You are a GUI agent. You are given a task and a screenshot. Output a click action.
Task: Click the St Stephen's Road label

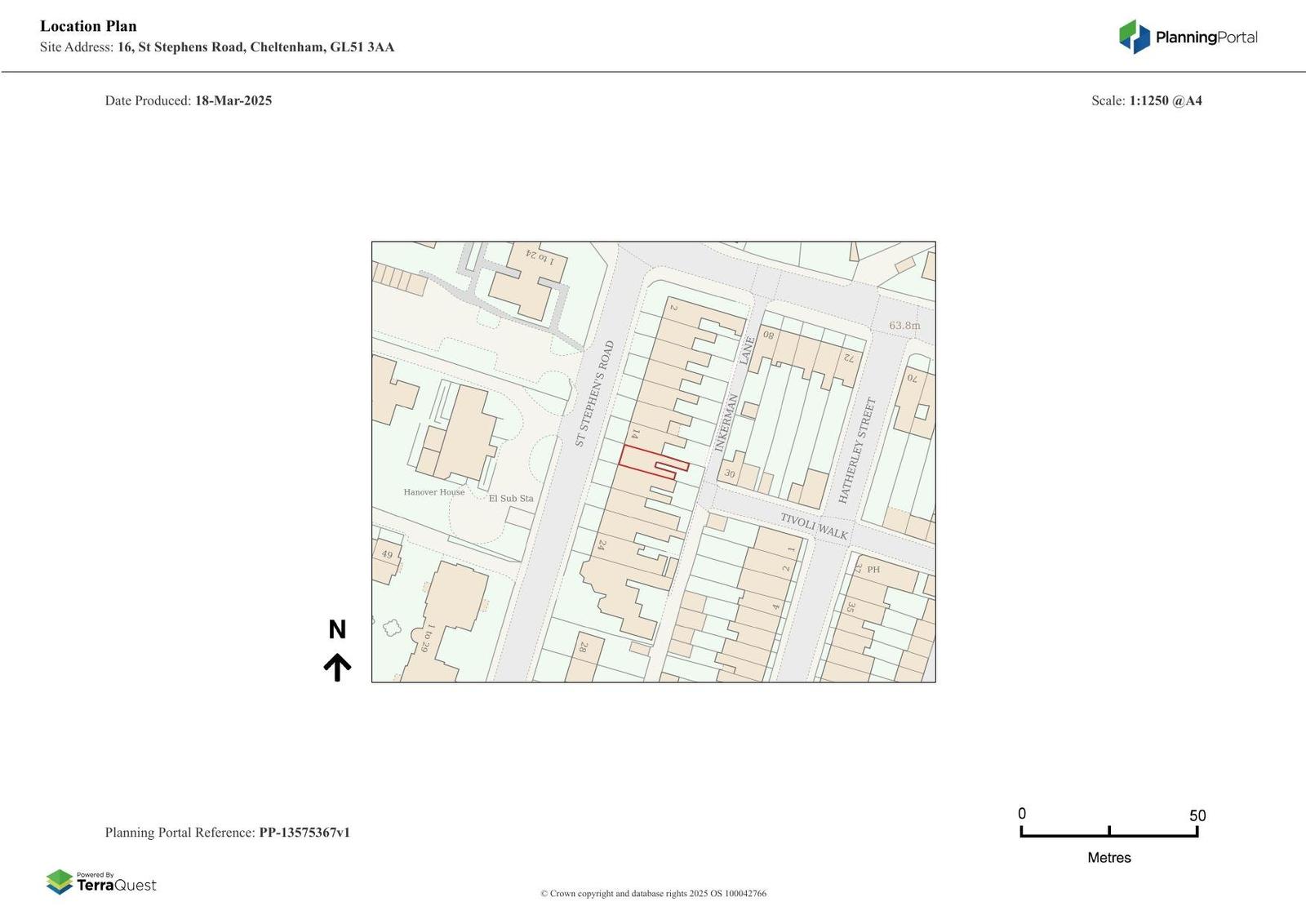594,393
